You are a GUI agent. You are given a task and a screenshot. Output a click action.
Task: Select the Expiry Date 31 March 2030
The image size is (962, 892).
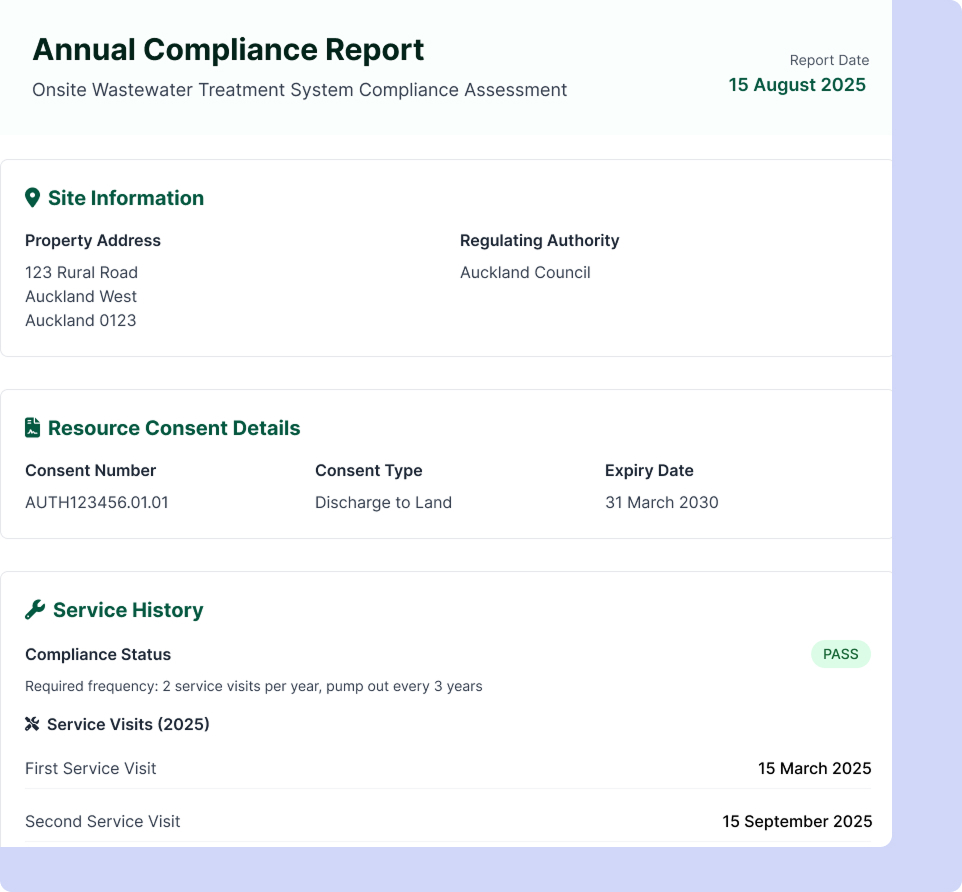(662, 502)
